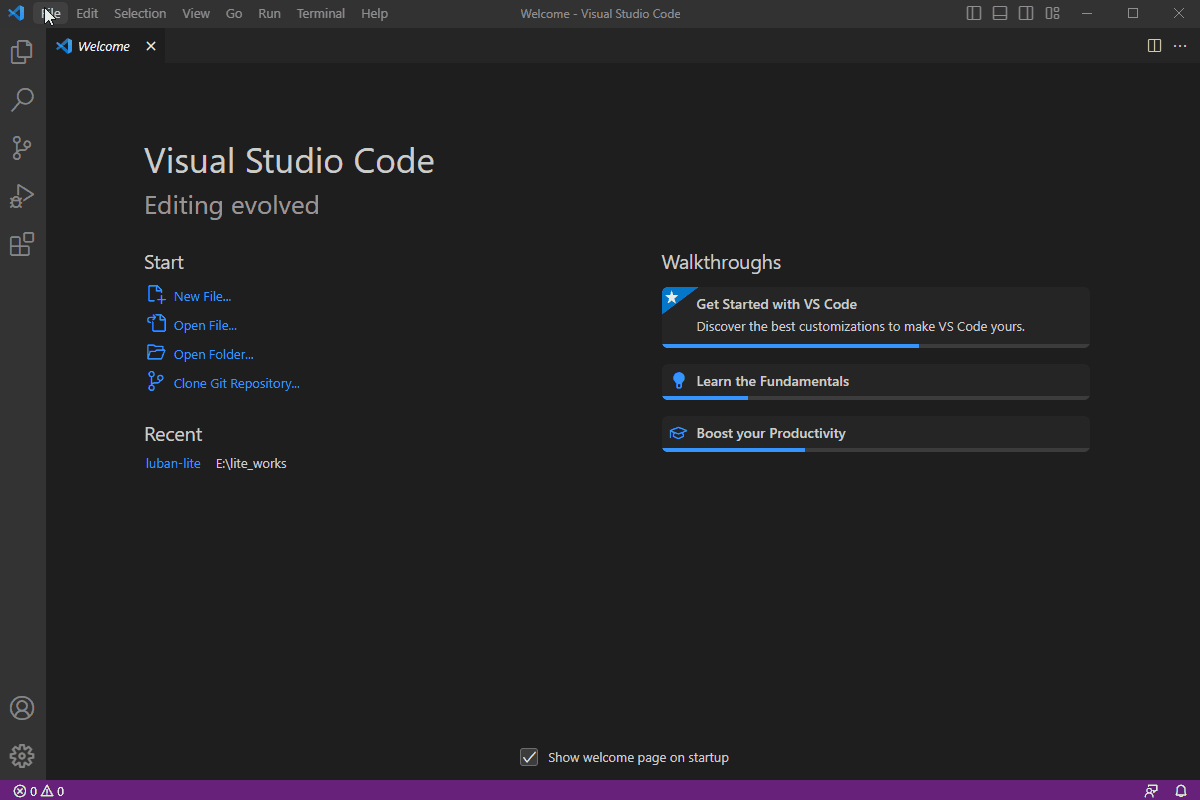The width and height of the screenshot is (1200, 800).
Task: Open the Accounts menu icon
Action: (22, 708)
